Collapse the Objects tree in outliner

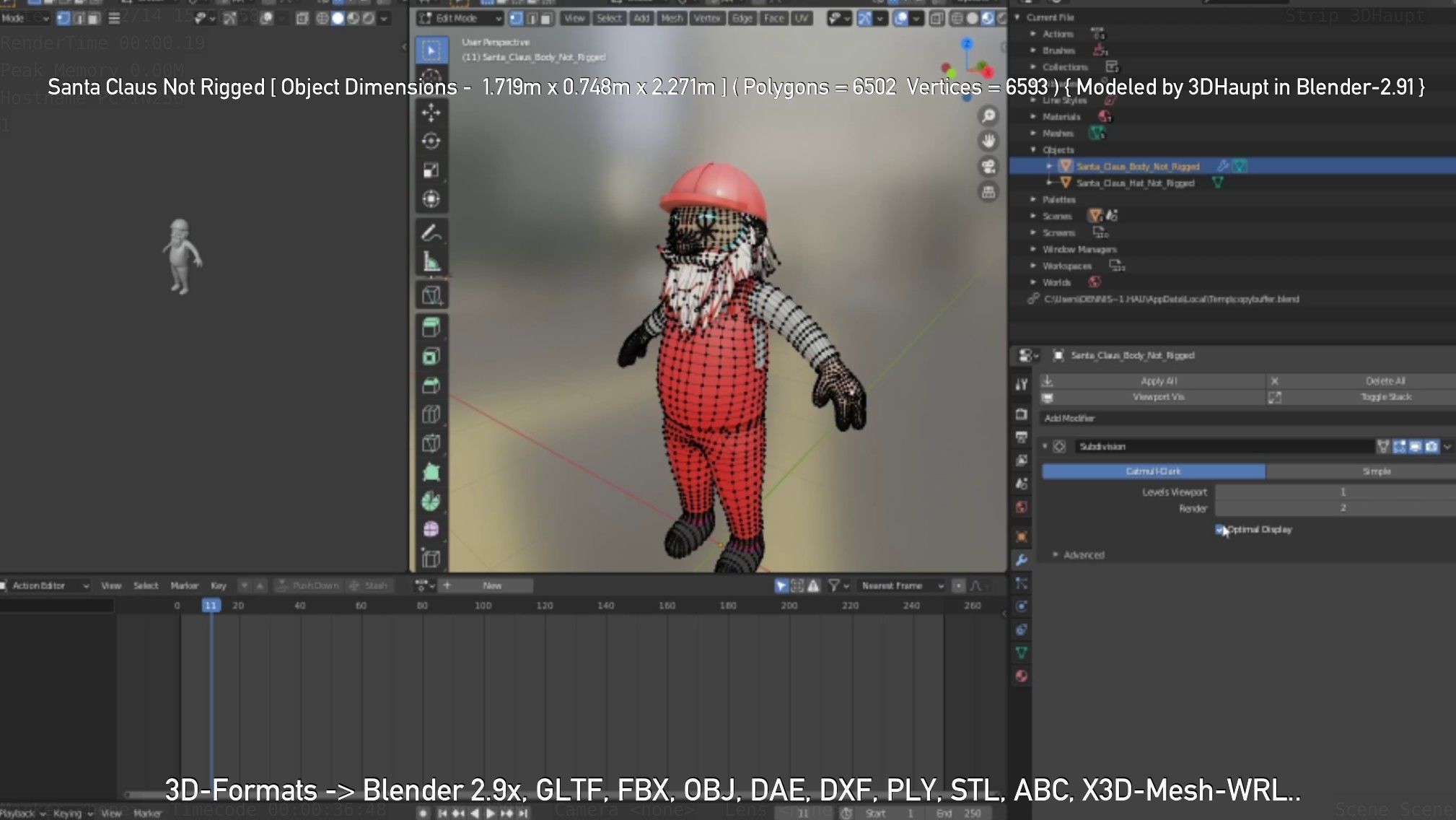1034,150
